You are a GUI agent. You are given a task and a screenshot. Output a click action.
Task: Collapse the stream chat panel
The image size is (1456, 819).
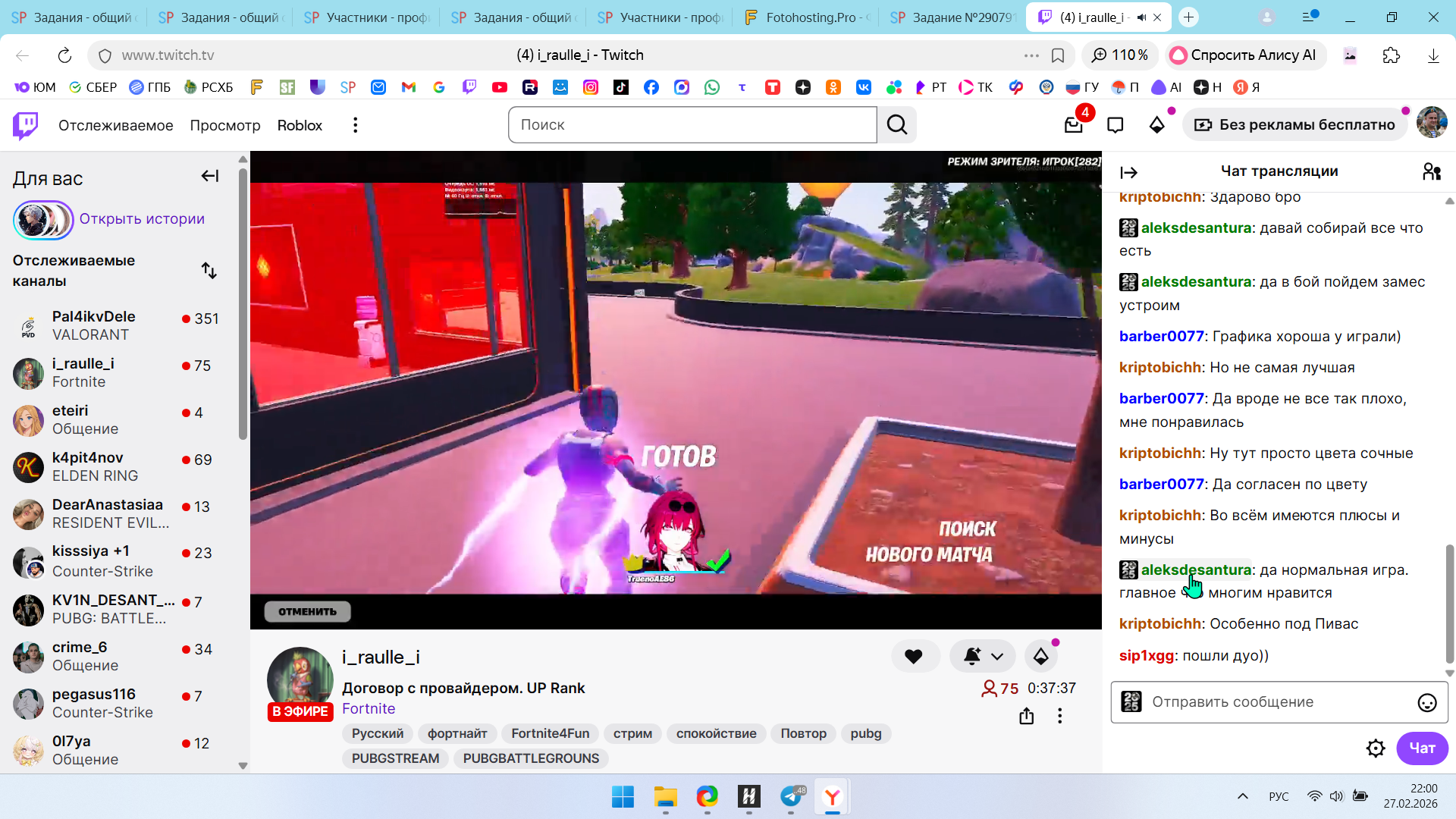(1129, 173)
